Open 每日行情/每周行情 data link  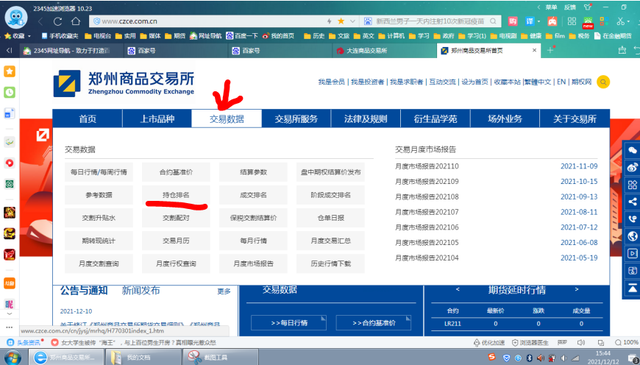point(99,172)
